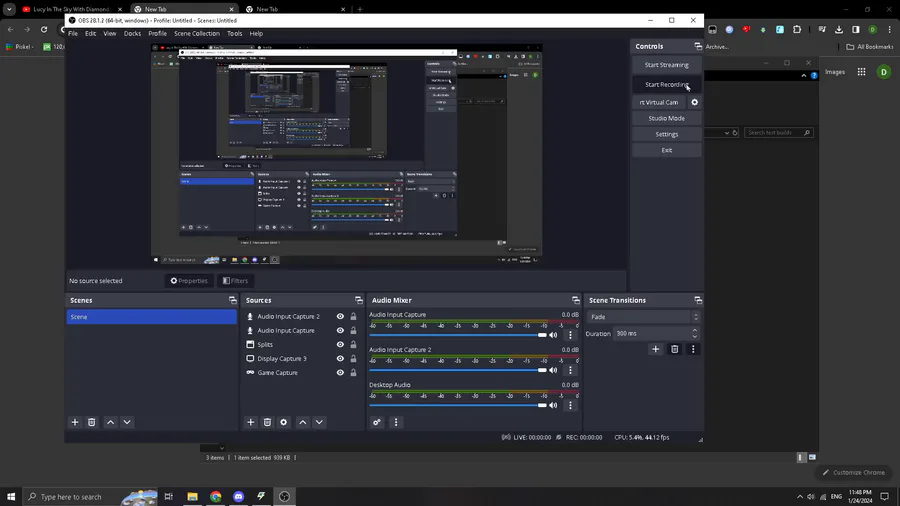Image resolution: width=900 pixels, height=506 pixels.
Task: Click the Exit button in Controls
Action: tap(666, 150)
